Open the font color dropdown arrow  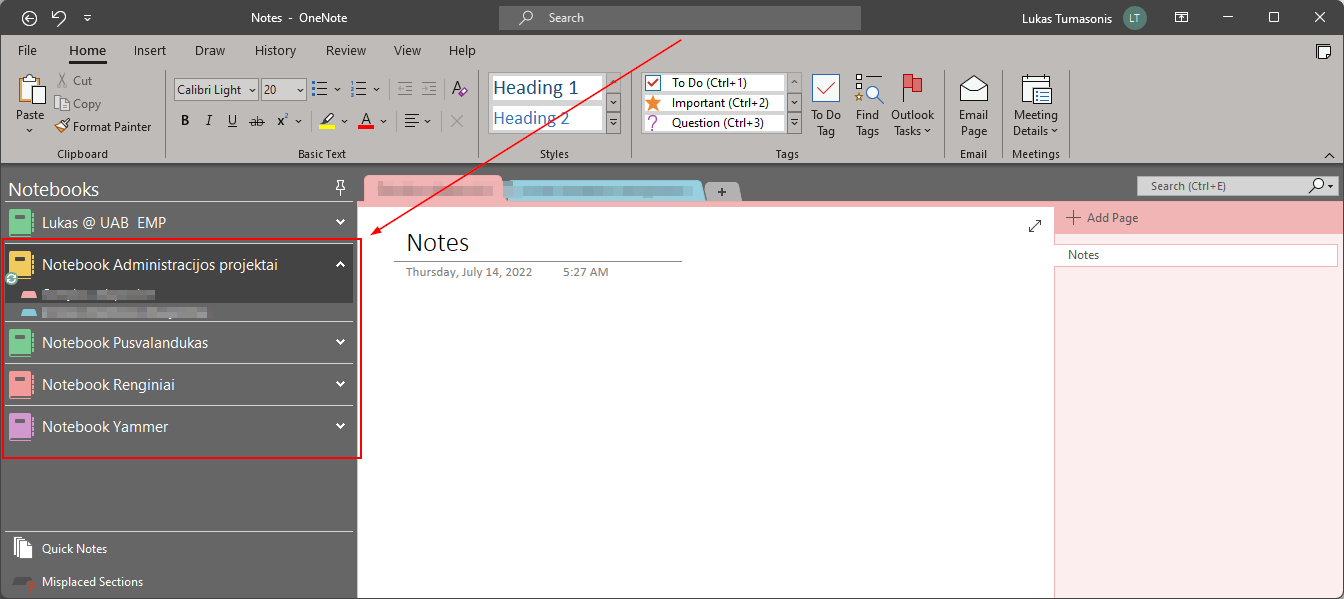coord(385,121)
